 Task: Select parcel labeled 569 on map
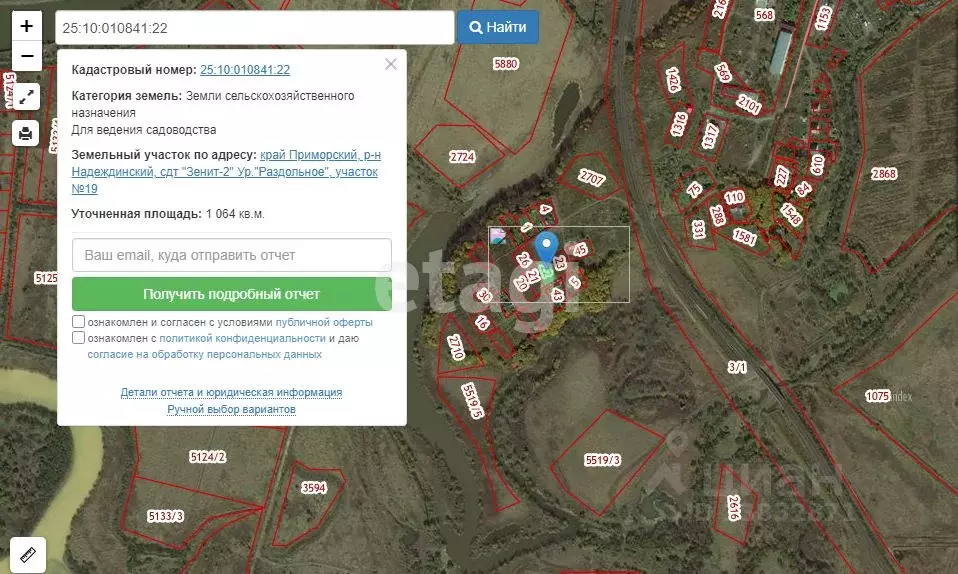[x=723, y=73]
